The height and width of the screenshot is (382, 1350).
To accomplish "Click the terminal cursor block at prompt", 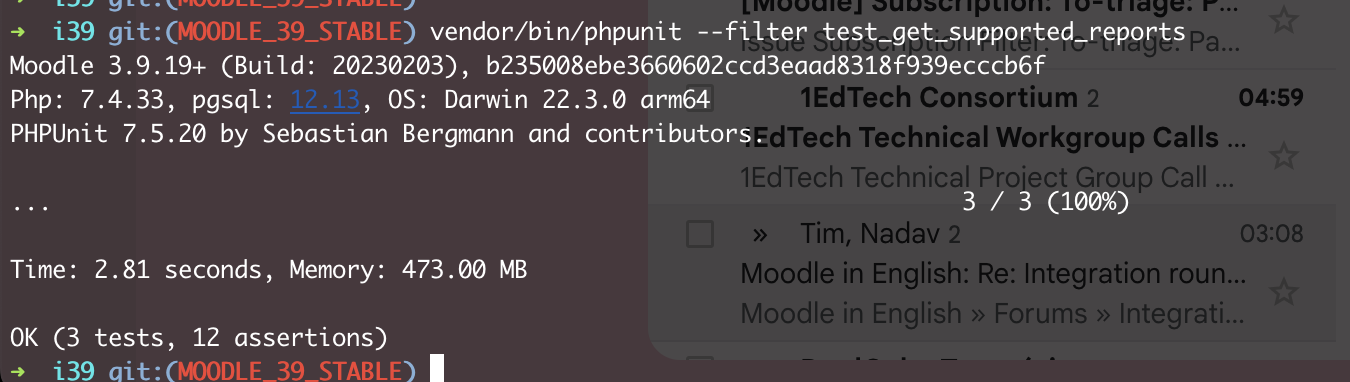I will pyautogui.click(x=435, y=369).
